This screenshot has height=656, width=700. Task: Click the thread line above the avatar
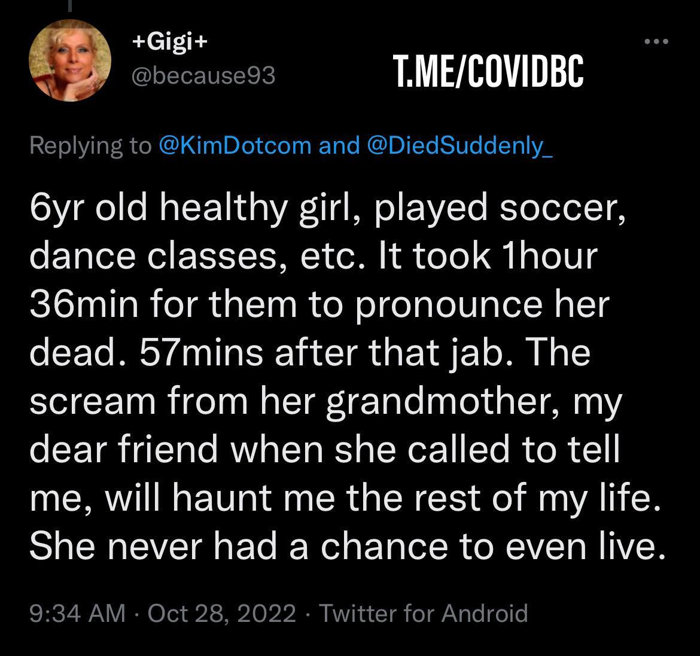coord(70,6)
